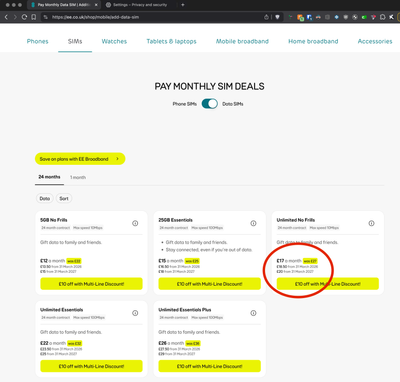
Task: Open site settings icon left of URL
Action: (46, 17)
